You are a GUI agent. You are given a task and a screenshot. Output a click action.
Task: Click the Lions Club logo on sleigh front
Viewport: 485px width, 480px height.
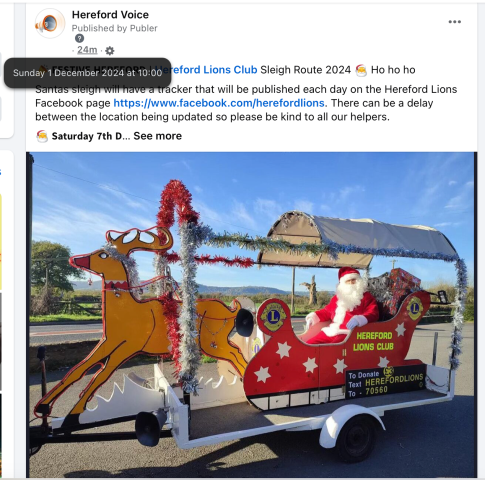[x=273, y=316]
